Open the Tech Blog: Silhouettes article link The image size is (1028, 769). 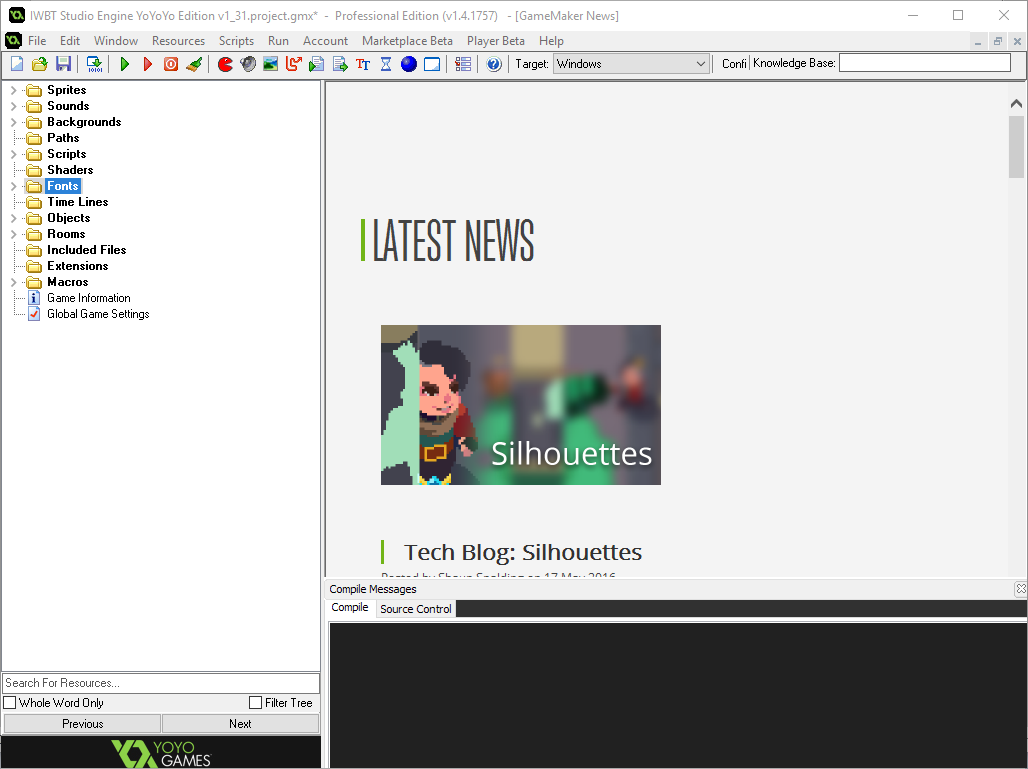point(523,552)
